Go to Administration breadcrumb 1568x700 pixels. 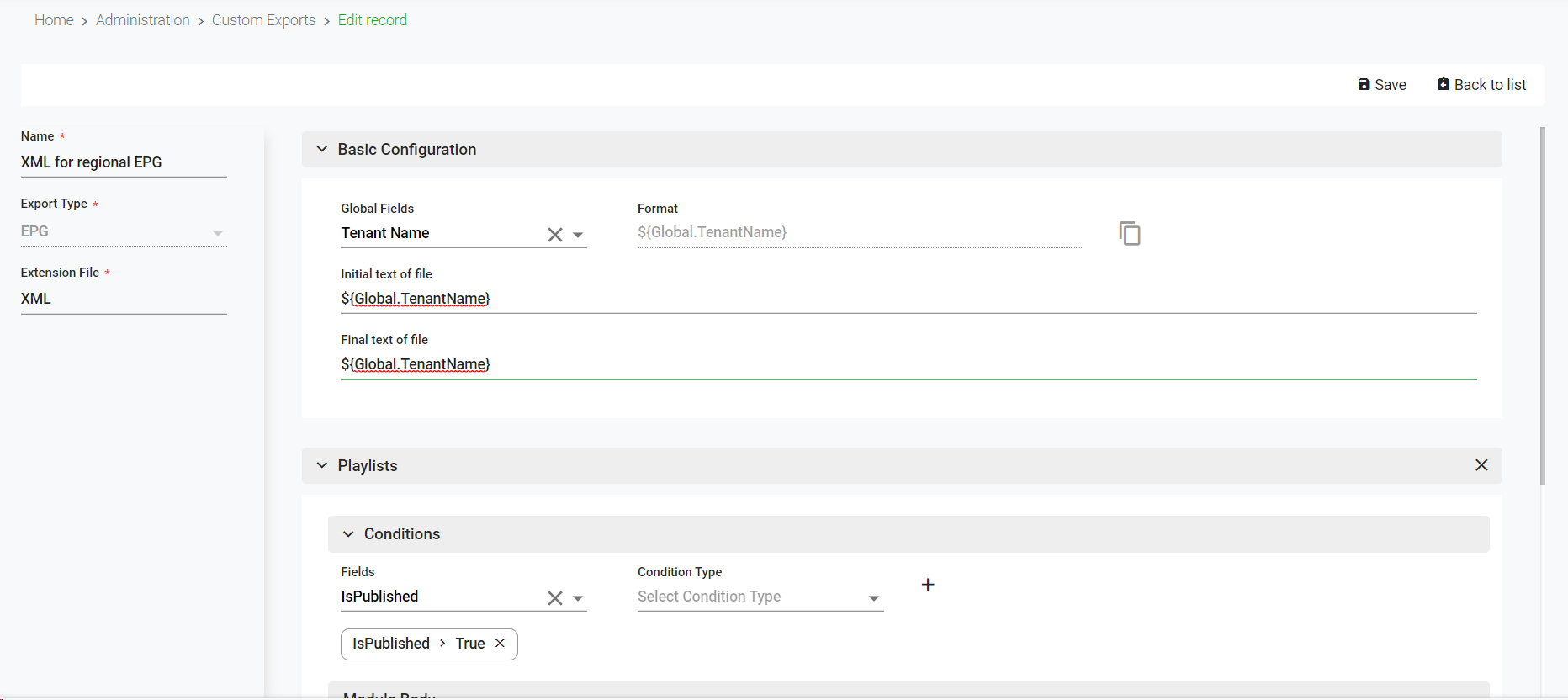(143, 20)
